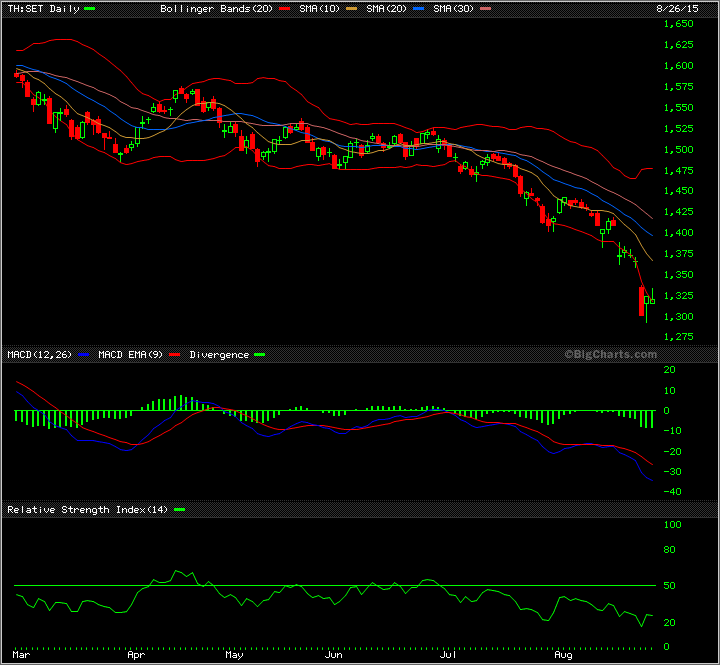The height and width of the screenshot is (665, 720).
Task: Click the 1,375 price axis label
Action: tap(679, 254)
